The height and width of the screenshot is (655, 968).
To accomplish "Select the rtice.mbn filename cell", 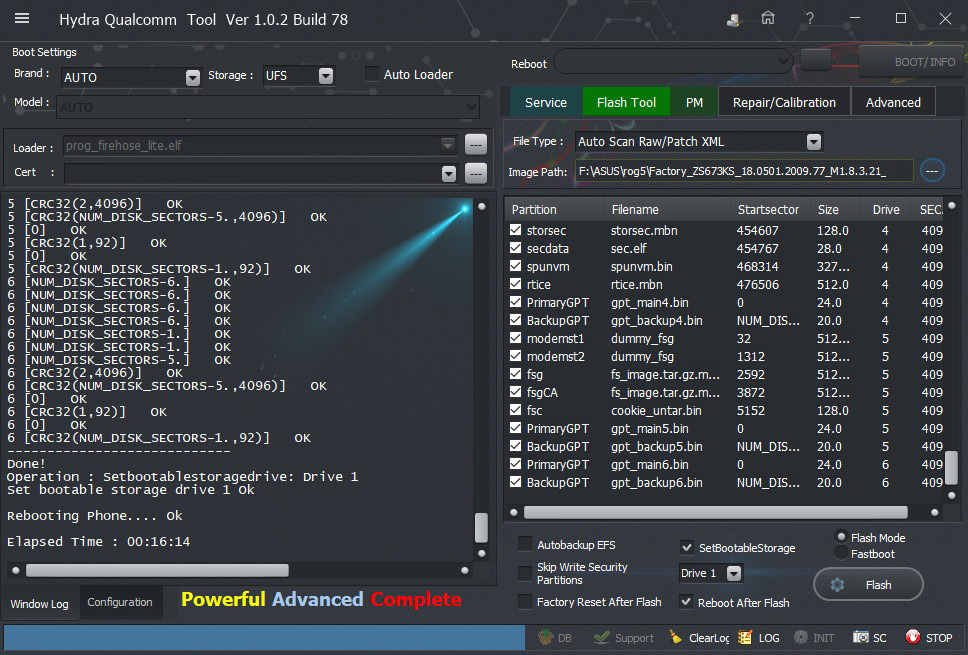I will point(636,285).
